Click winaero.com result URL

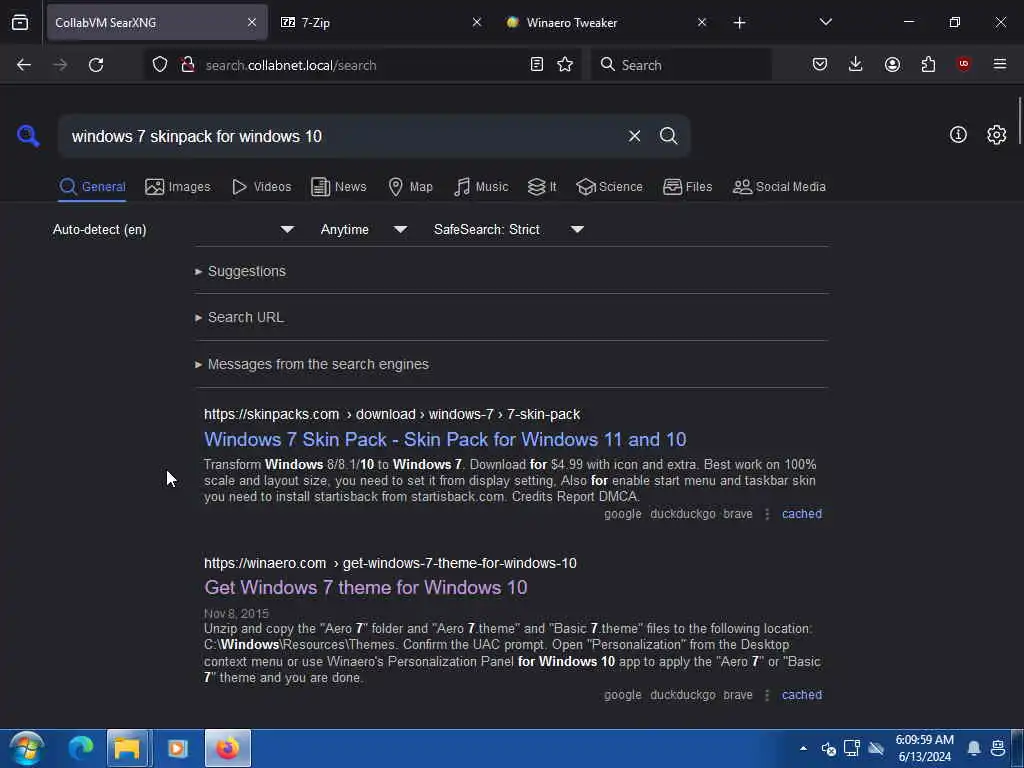(x=390, y=563)
